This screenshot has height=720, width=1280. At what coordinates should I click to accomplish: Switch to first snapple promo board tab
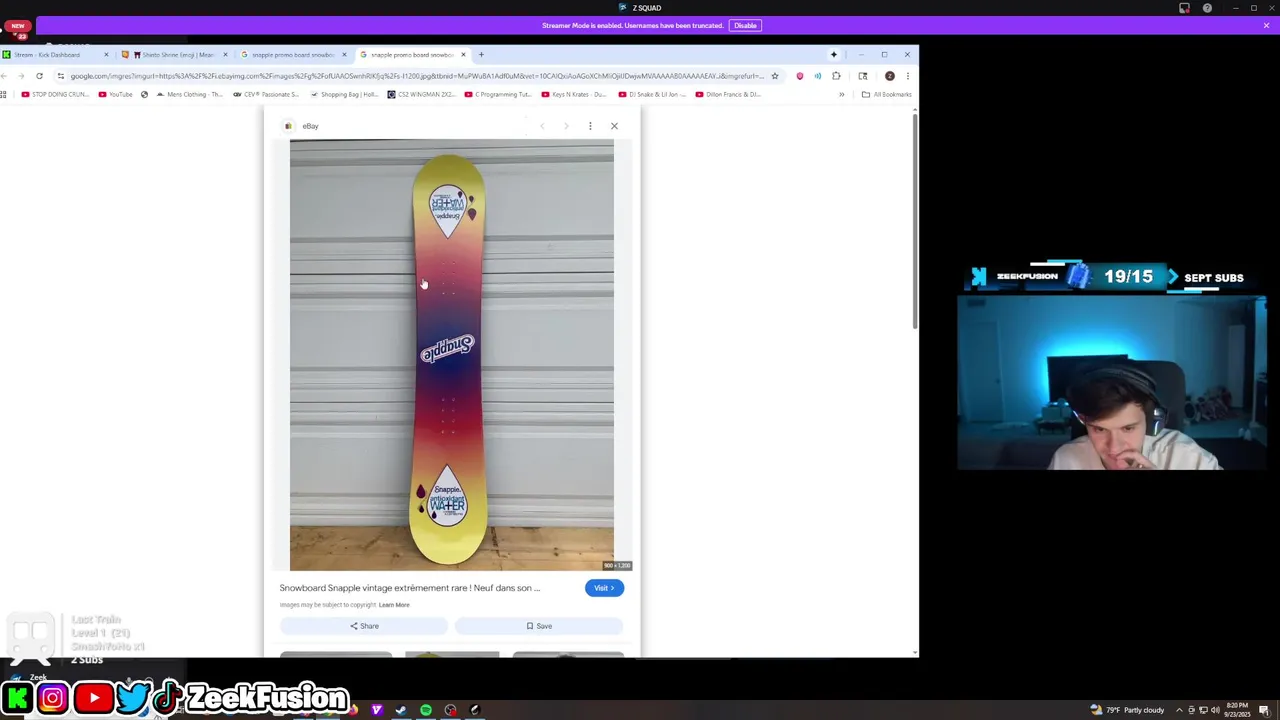(292, 55)
